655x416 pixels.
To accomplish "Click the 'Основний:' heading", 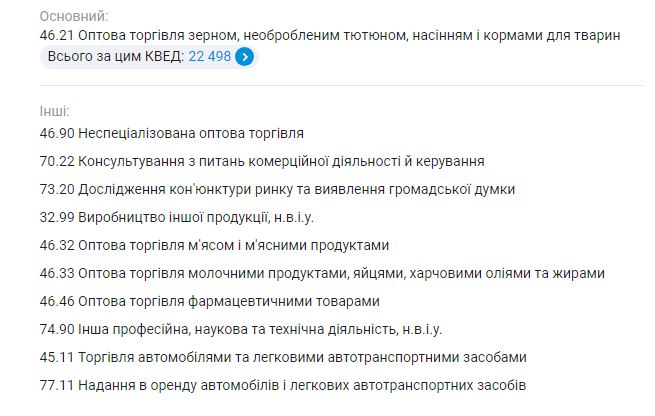I will click(x=73, y=16).
